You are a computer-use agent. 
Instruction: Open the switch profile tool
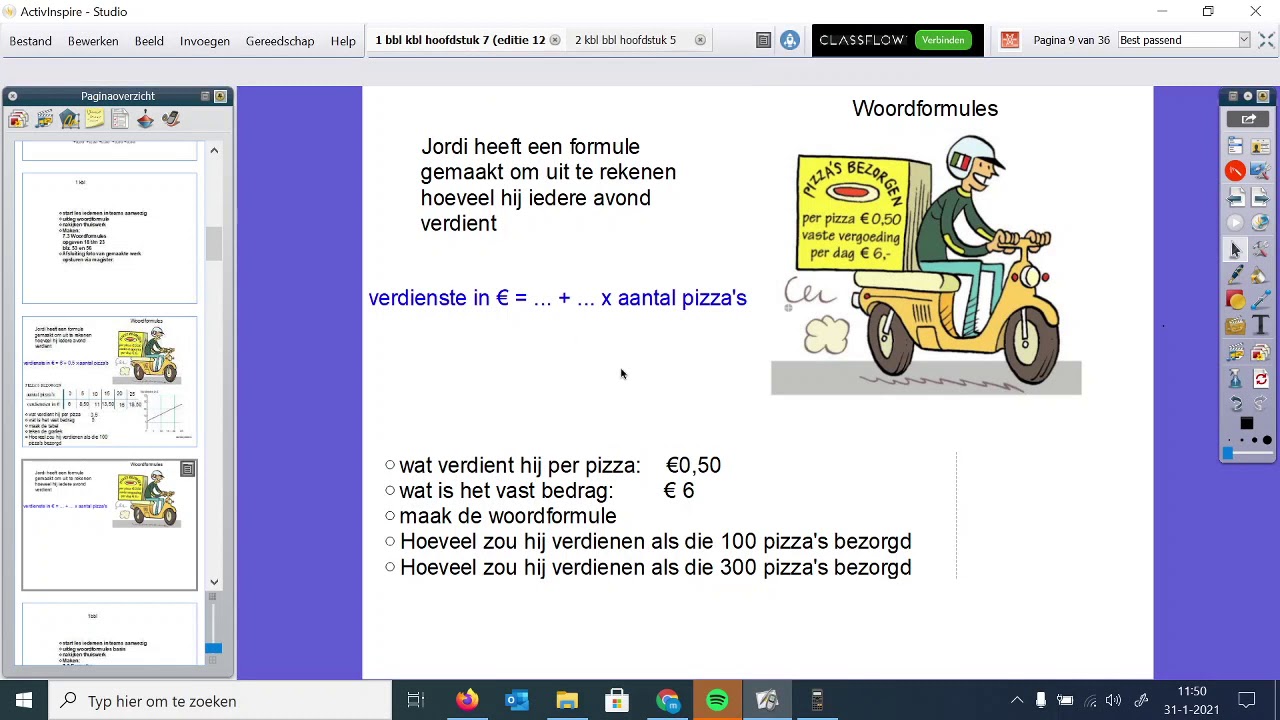tap(1260, 147)
